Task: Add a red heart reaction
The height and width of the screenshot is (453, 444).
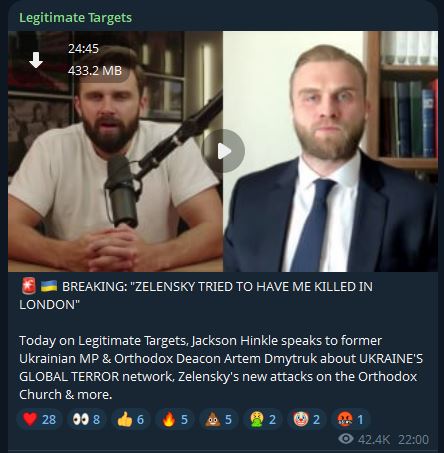Action: point(39,419)
